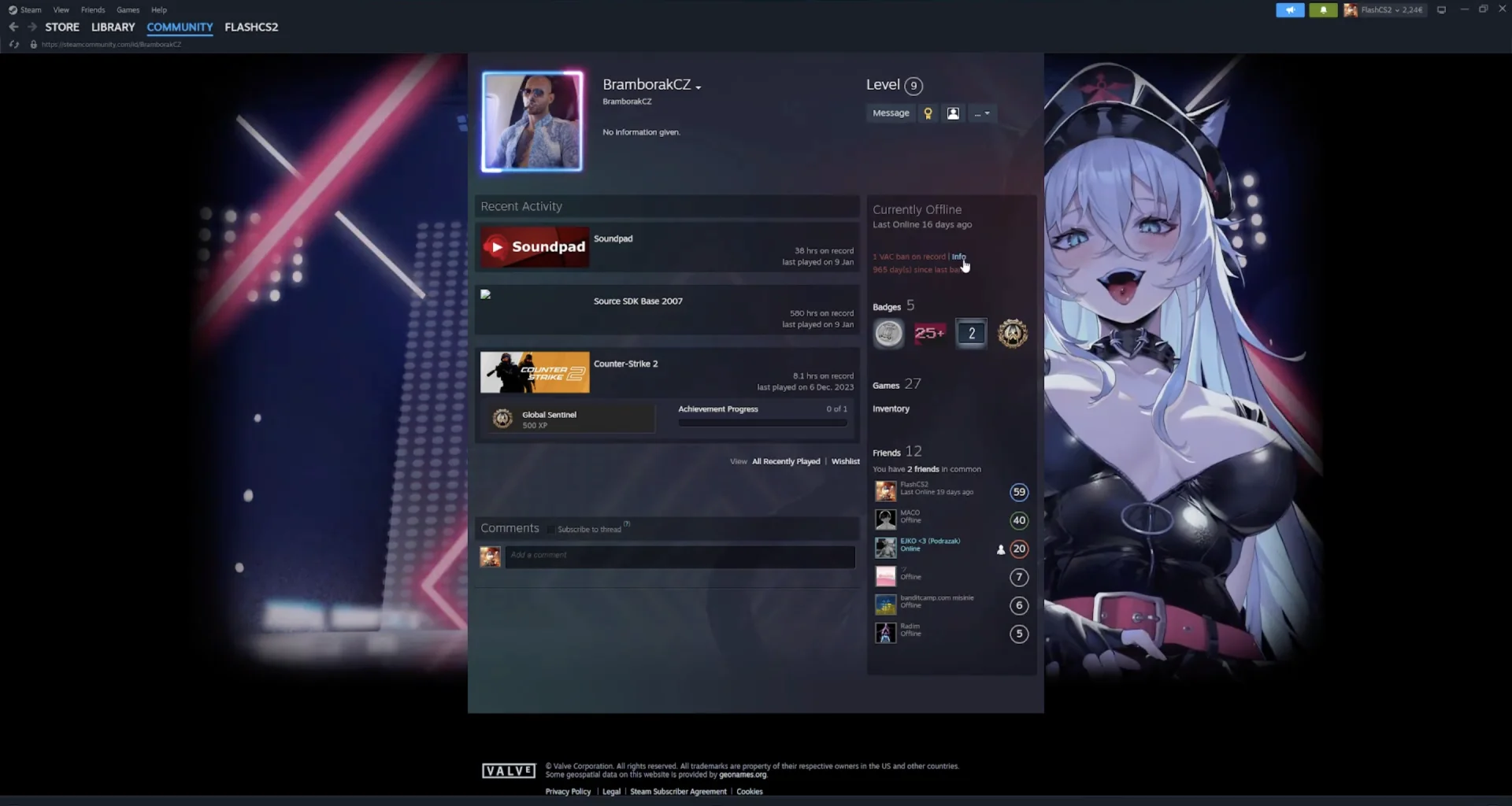Open the Steam menu
This screenshot has height=806, width=1512.
[31, 10]
